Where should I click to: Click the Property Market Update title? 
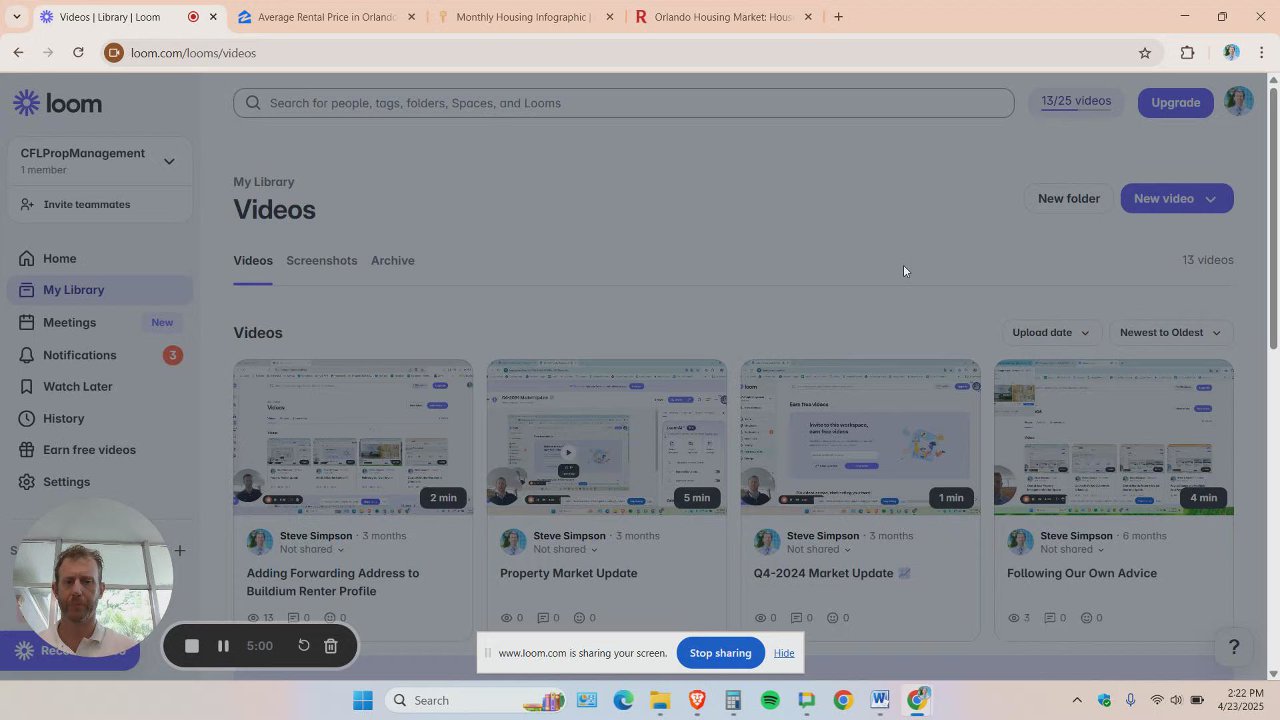click(568, 573)
